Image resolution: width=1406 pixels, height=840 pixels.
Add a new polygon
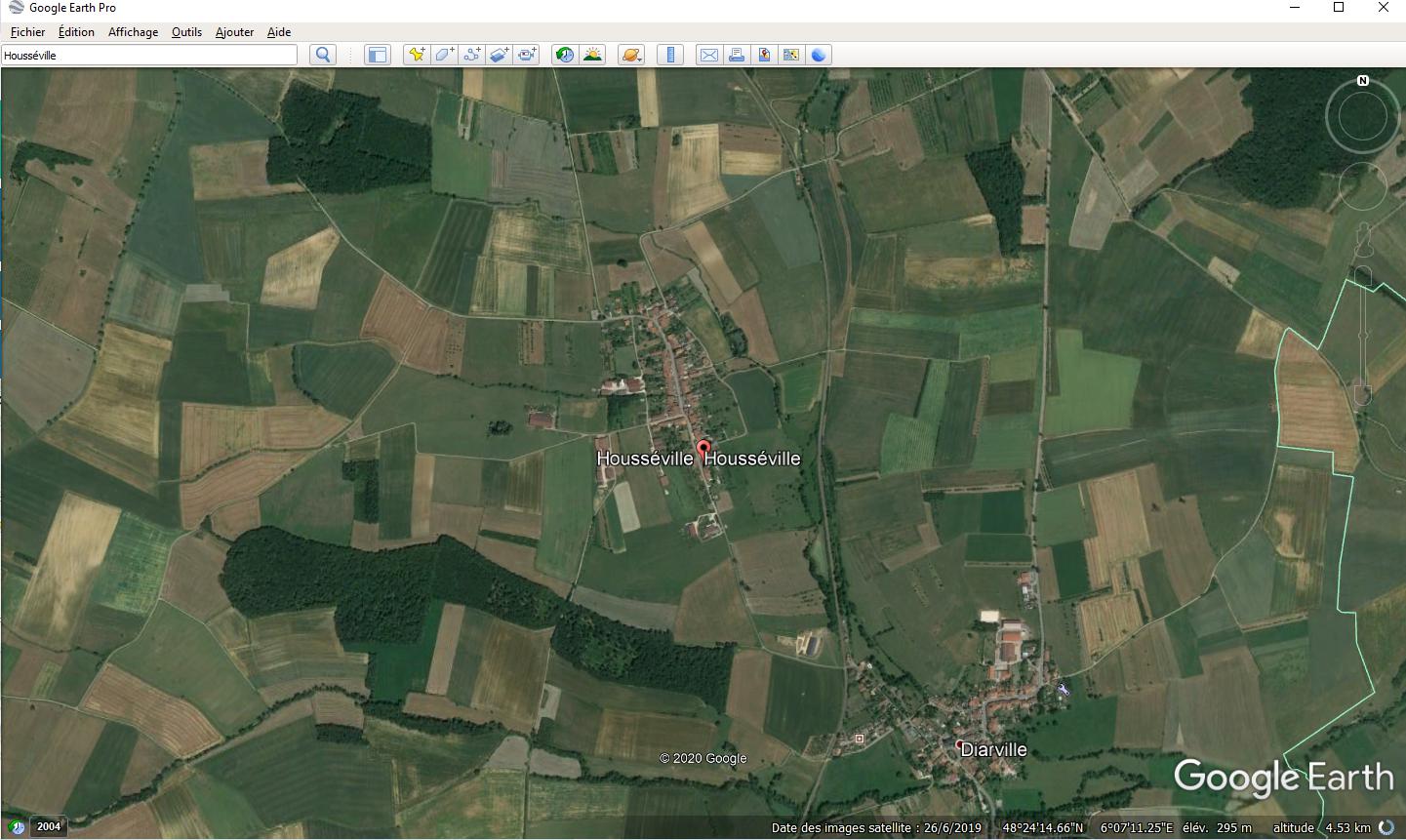[444, 55]
